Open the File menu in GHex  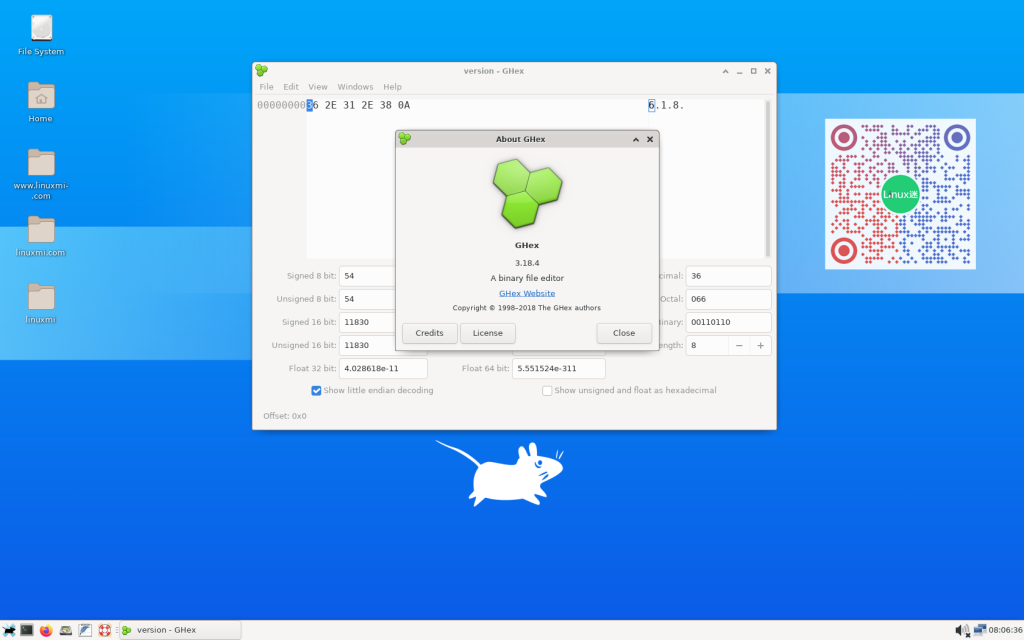[x=266, y=87]
